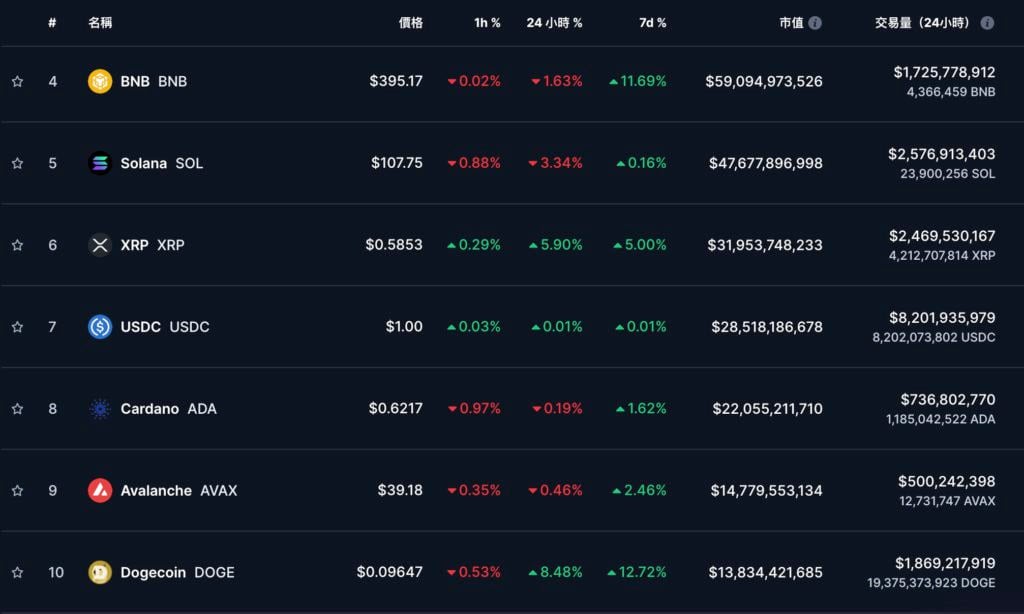Sort by 名稱 column header
This screenshot has height=614, width=1024.
click(100, 23)
